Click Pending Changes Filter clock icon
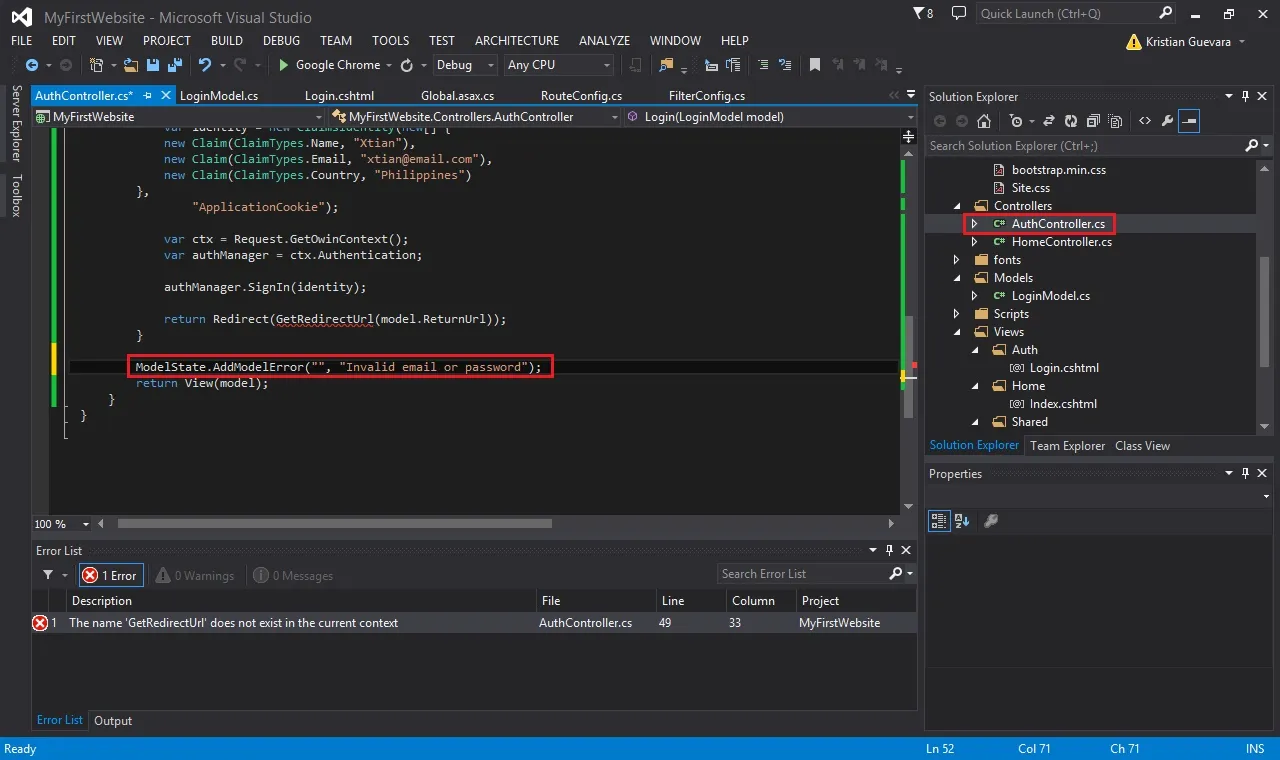The height and width of the screenshot is (760, 1280). (1017, 121)
